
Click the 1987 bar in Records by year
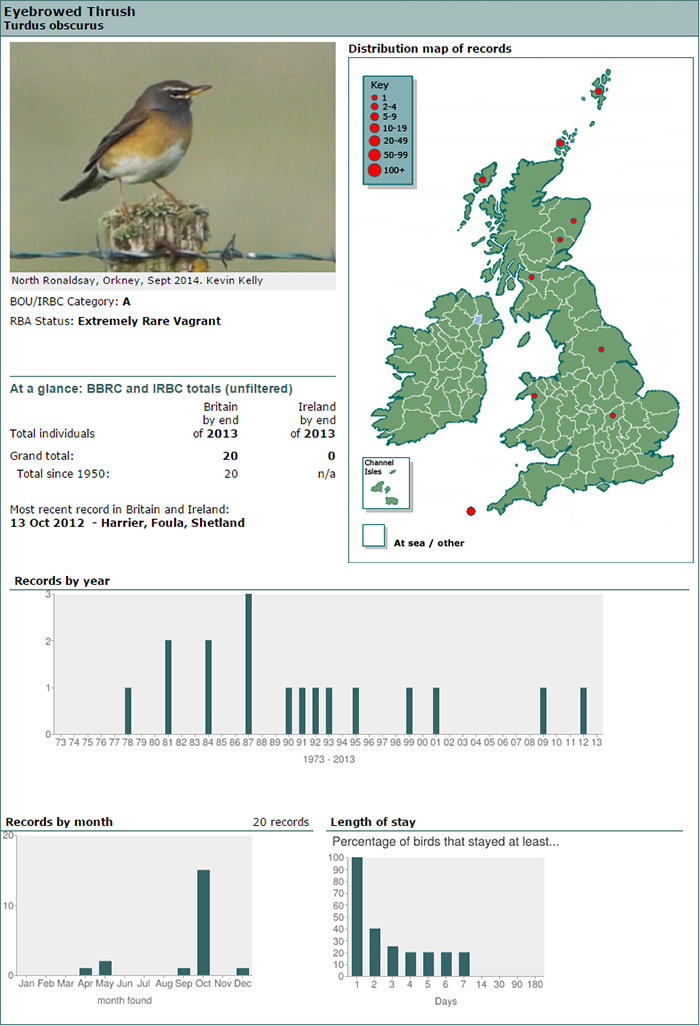point(248,664)
